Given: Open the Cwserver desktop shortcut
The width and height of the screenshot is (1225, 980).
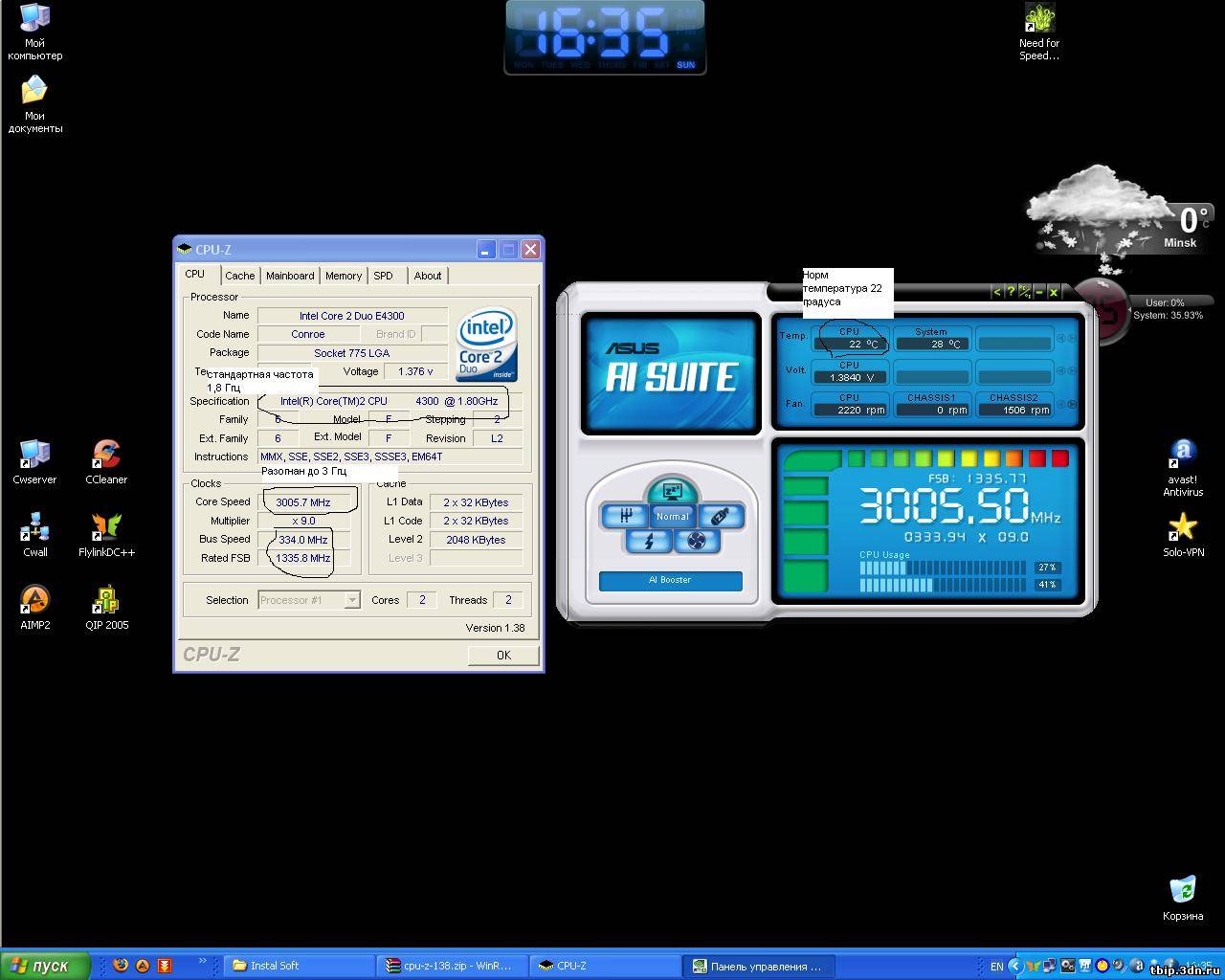Looking at the screenshot, I should pyautogui.click(x=34, y=461).
